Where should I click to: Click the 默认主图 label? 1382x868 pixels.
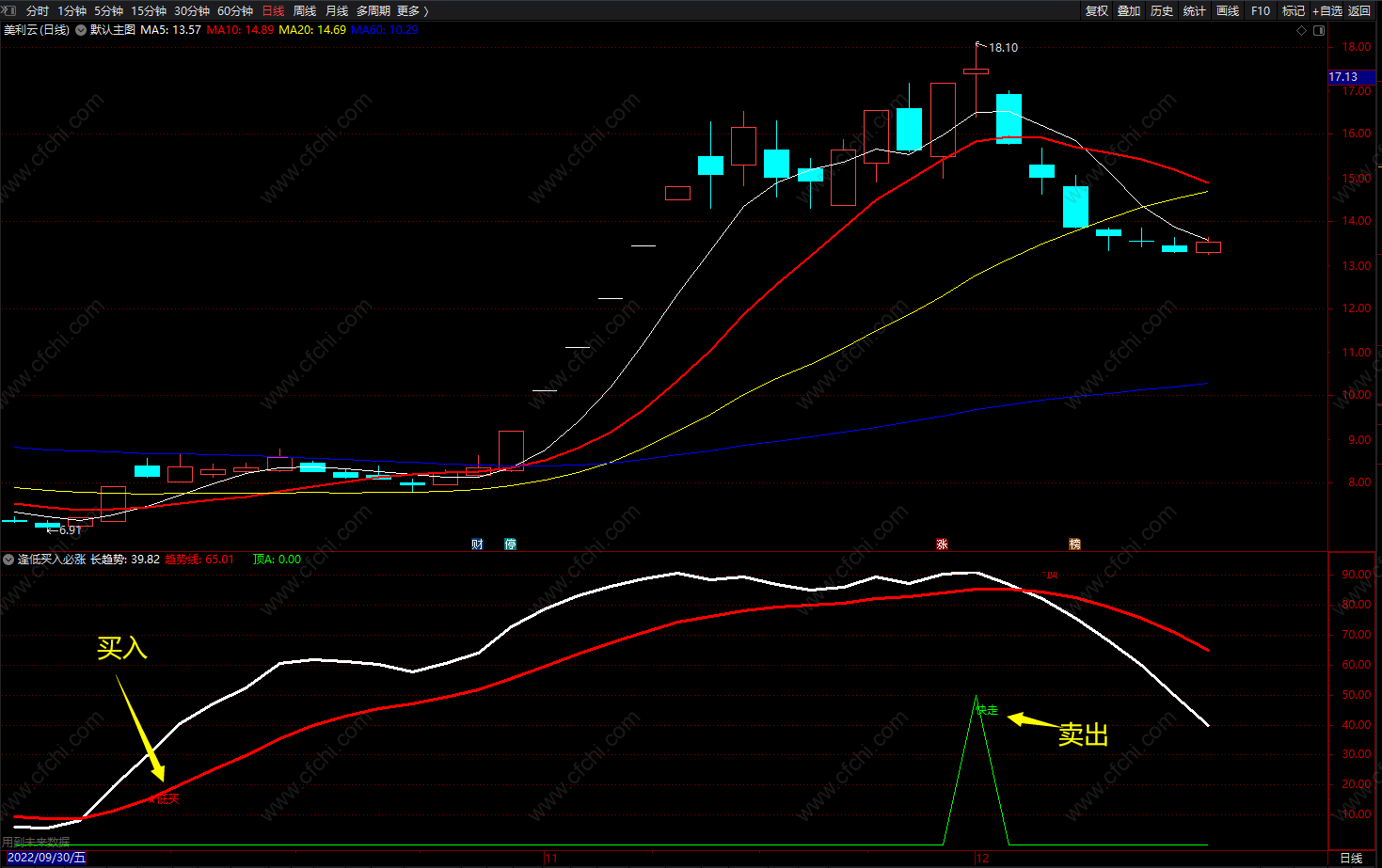(x=113, y=30)
